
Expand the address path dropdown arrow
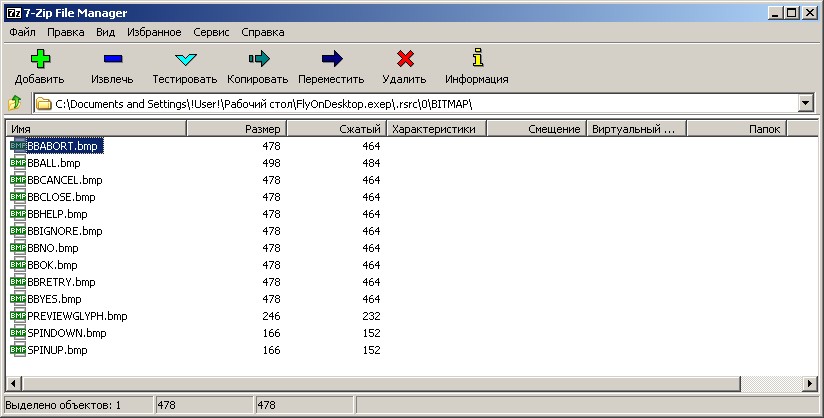tap(806, 103)
